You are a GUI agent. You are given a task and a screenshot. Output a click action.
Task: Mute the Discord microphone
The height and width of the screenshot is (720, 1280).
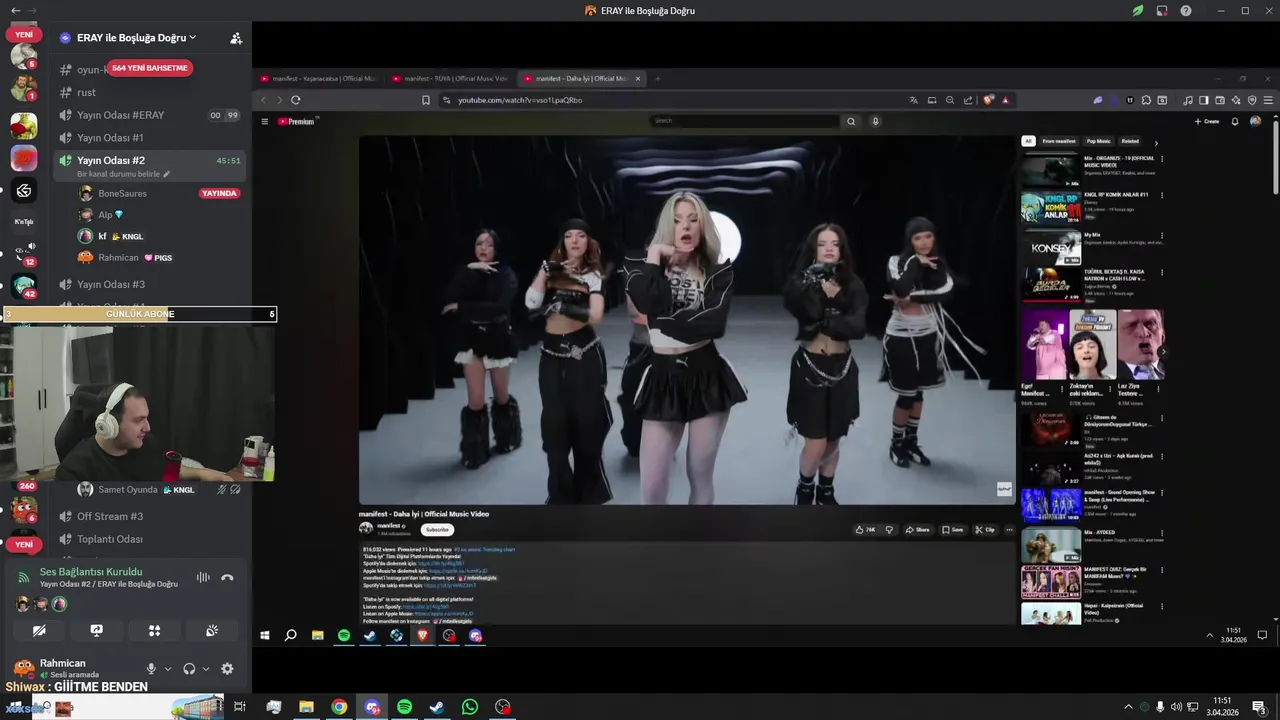(151, 669)
